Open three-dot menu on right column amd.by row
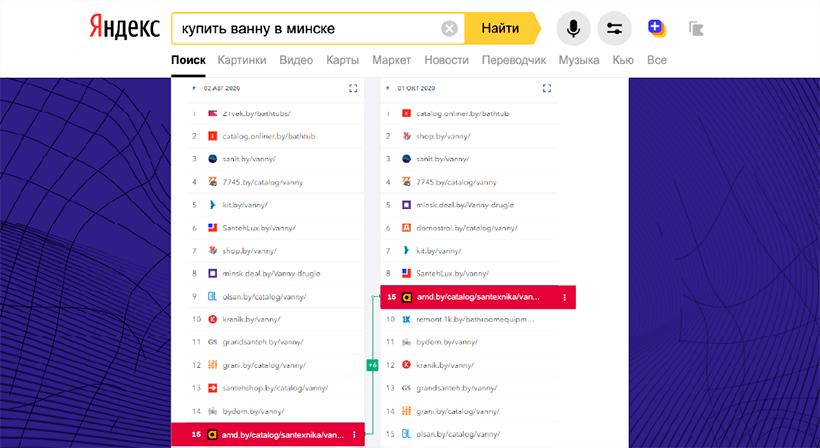820x448 pixels. (565, 297)
